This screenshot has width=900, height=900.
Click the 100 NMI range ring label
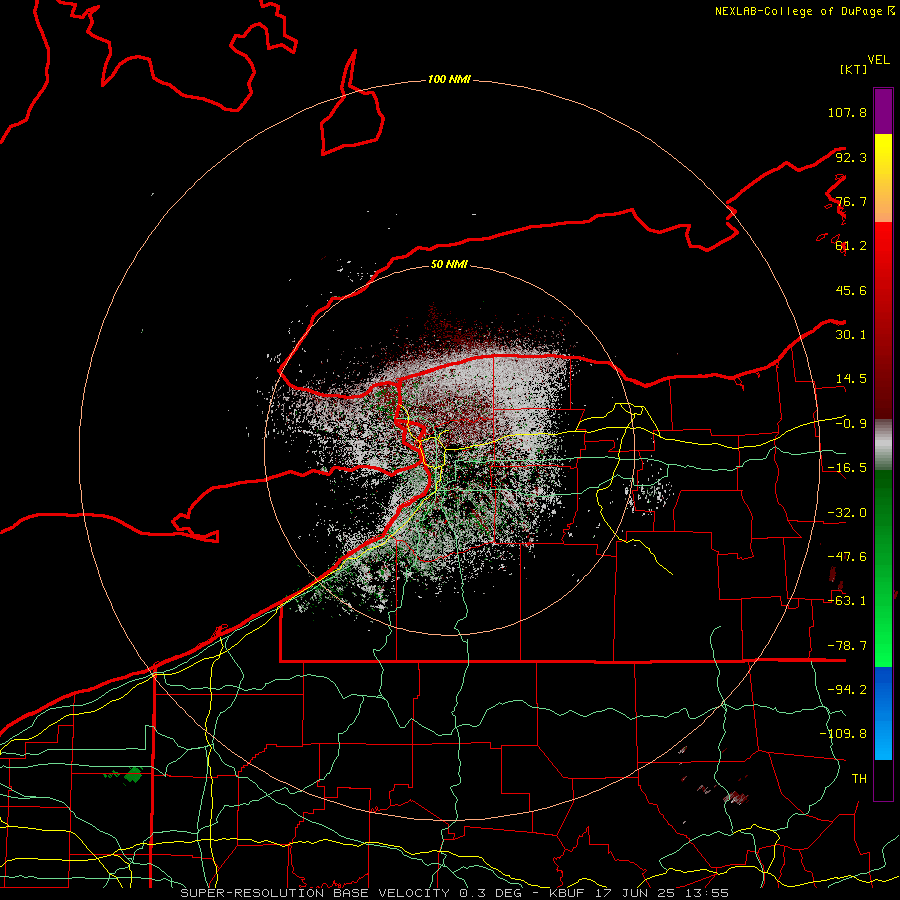tap(449, 79)
